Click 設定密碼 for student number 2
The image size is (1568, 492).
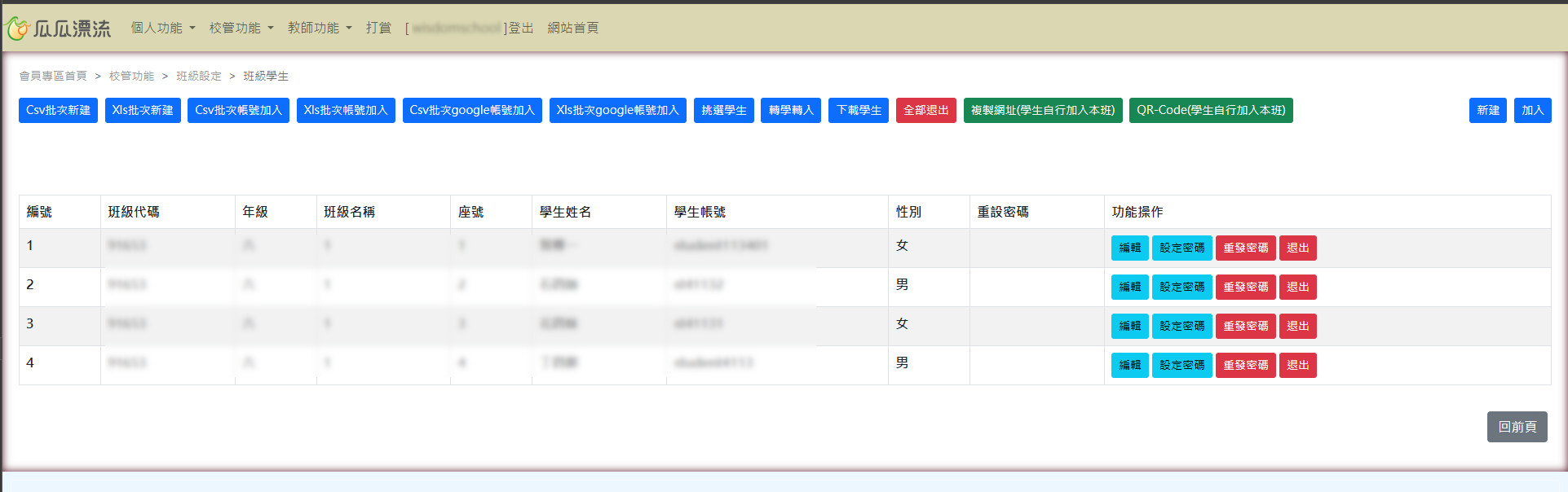click(1182, 287)
